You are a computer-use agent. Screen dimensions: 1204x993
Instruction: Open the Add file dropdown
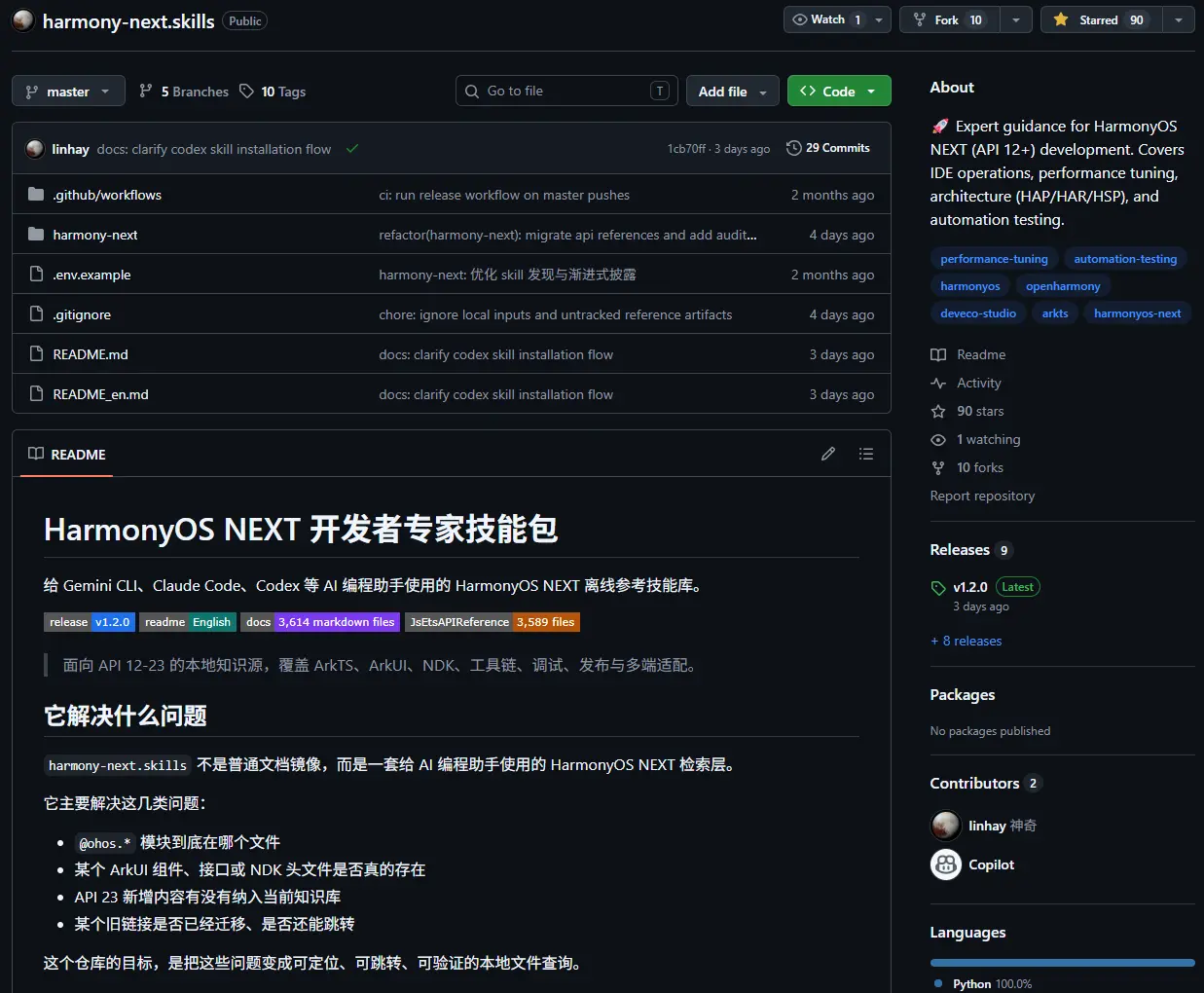[x=733, y=92]
